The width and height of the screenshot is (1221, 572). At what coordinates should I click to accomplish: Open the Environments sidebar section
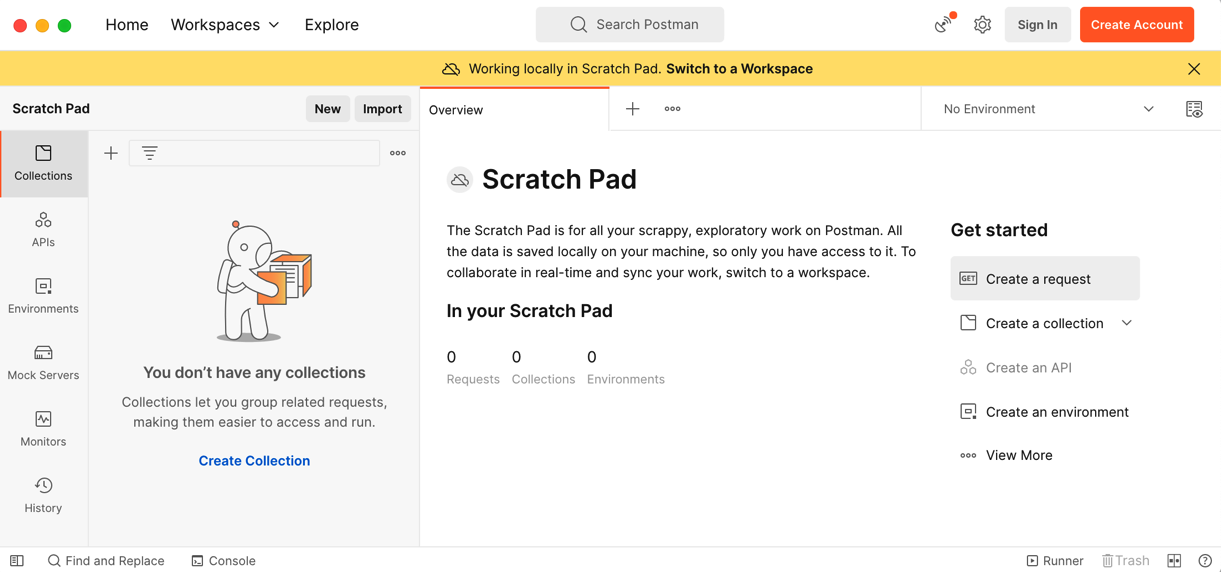[x=43, y=296]
